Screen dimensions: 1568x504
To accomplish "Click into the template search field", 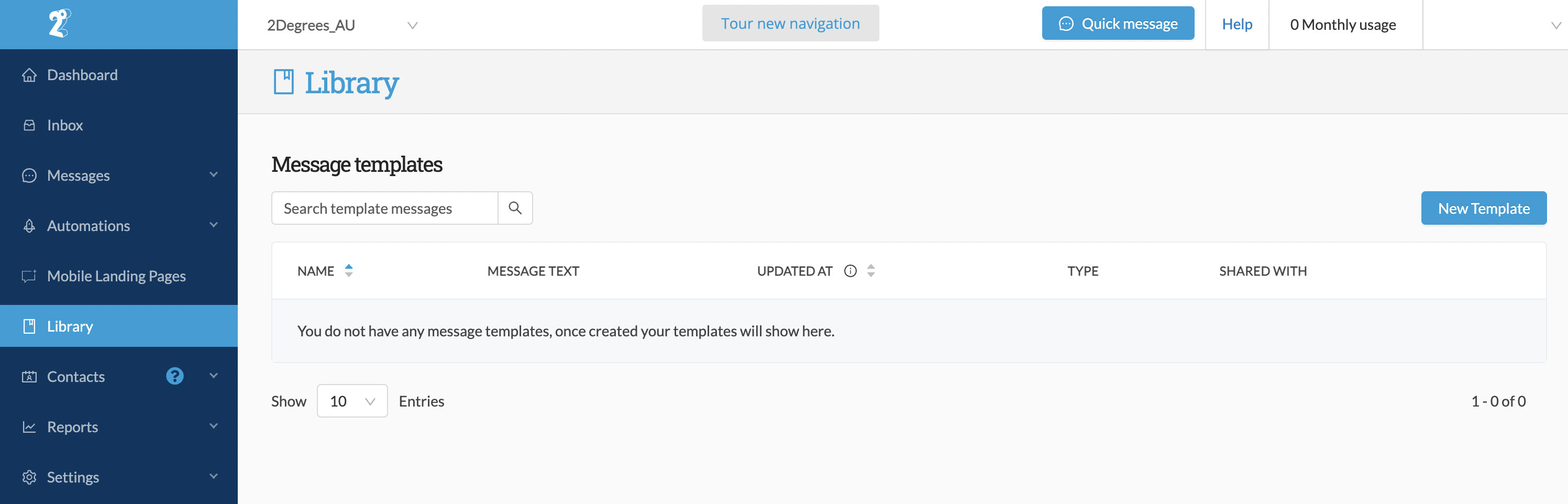I will [383, 207].
